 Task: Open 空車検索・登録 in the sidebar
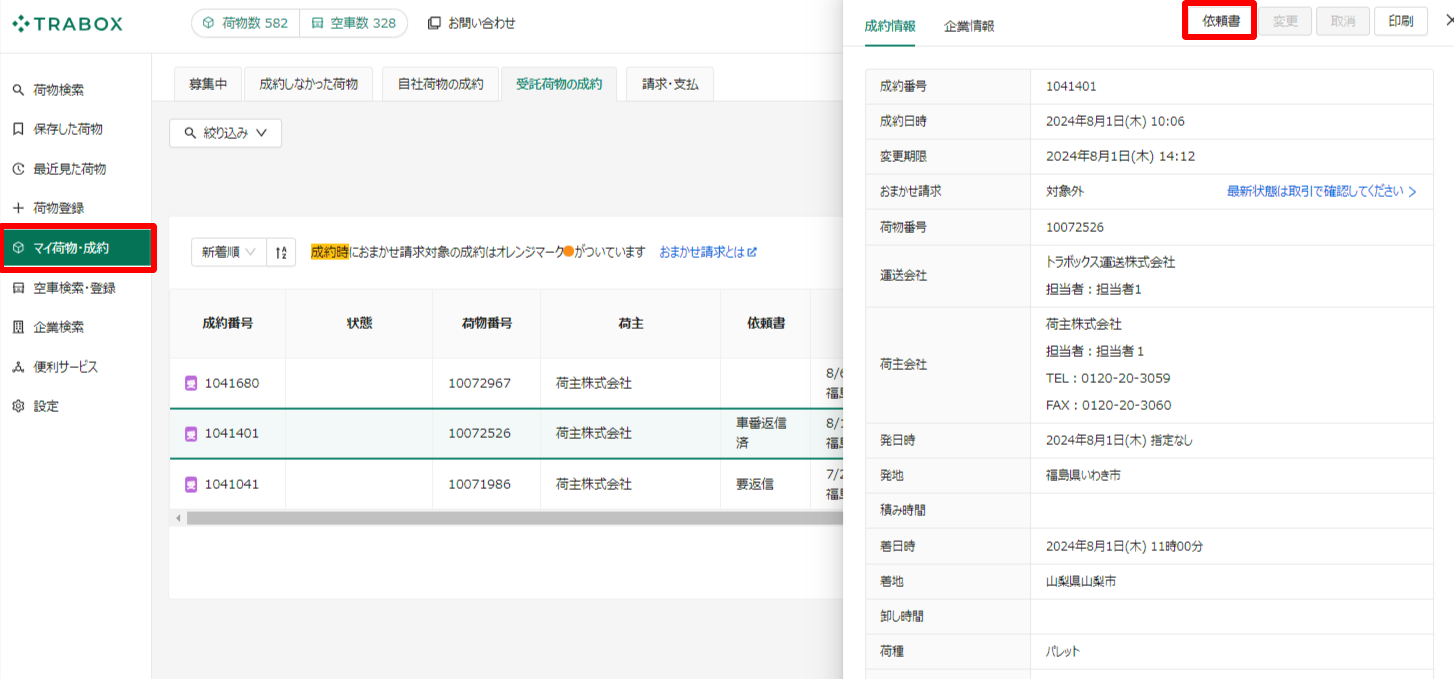pyautogui.click(x=75, y=288)
